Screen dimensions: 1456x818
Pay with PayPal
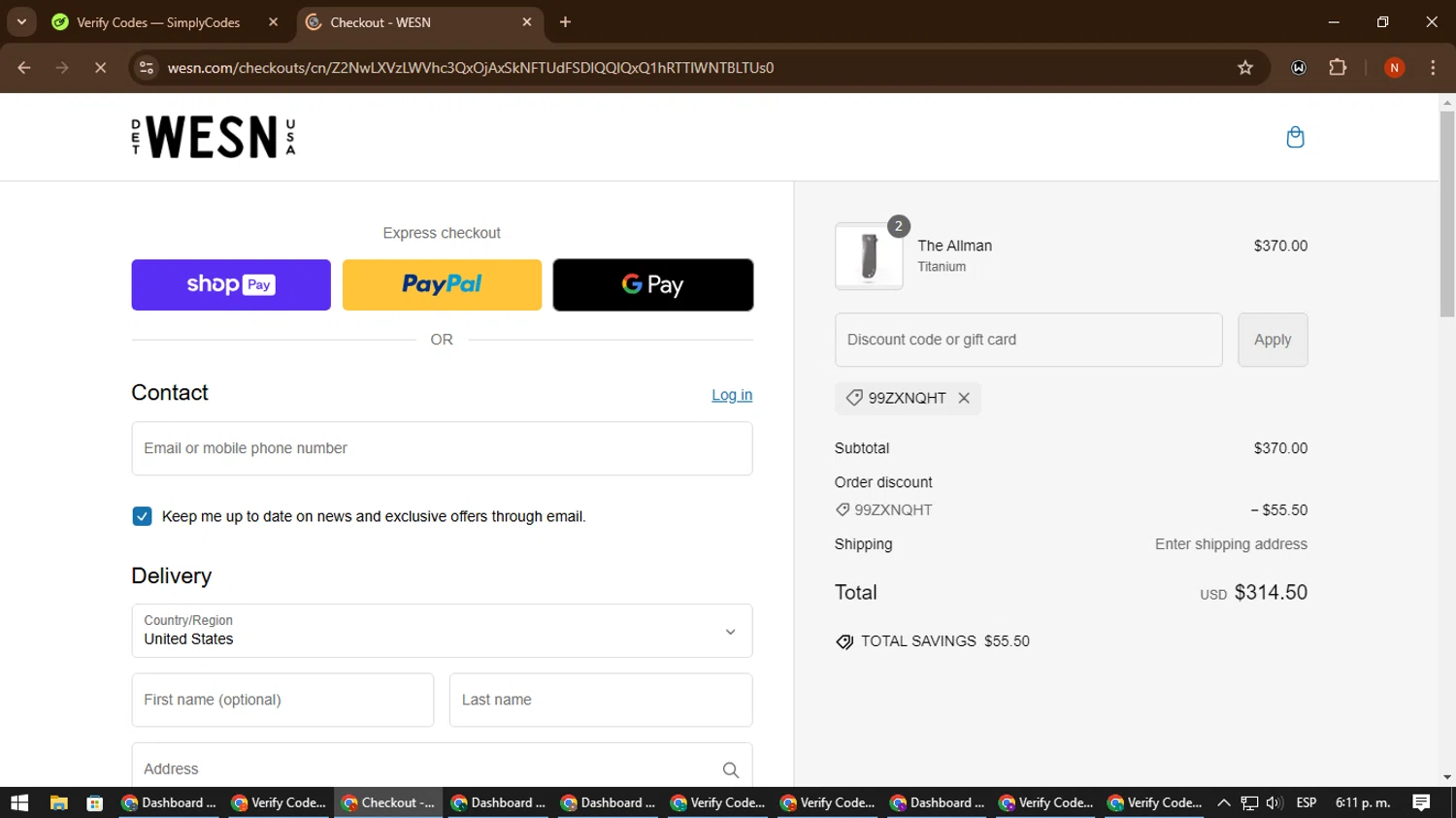coord(442,284)
